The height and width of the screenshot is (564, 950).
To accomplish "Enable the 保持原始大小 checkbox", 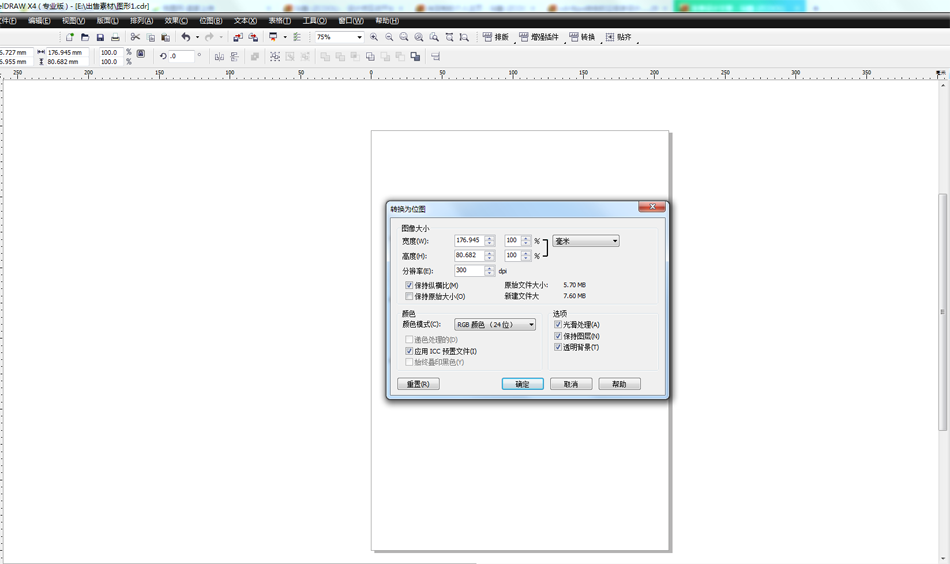I will point(409,297).
